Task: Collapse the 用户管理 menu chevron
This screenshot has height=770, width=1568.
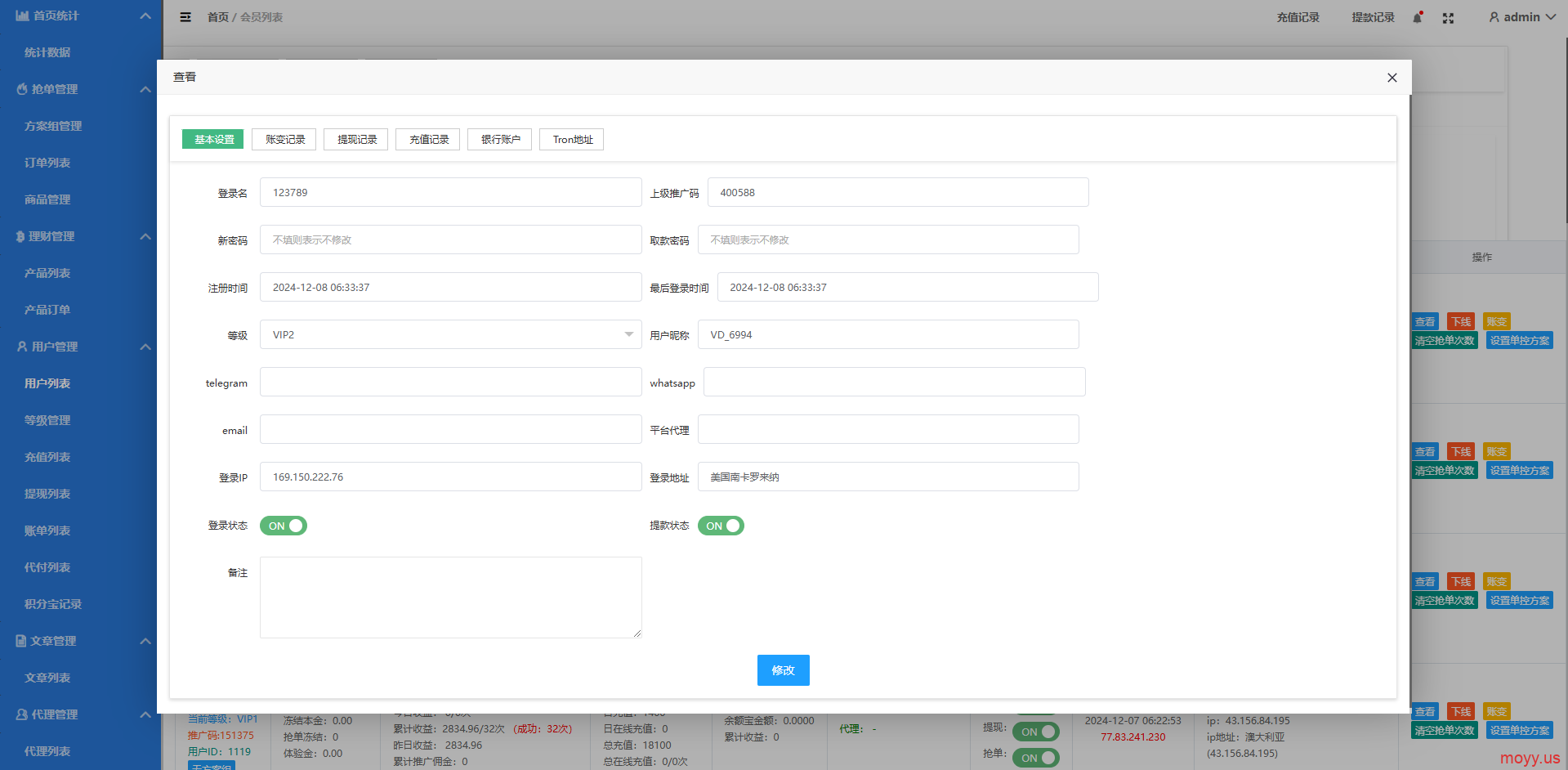Action: point(145,347)
